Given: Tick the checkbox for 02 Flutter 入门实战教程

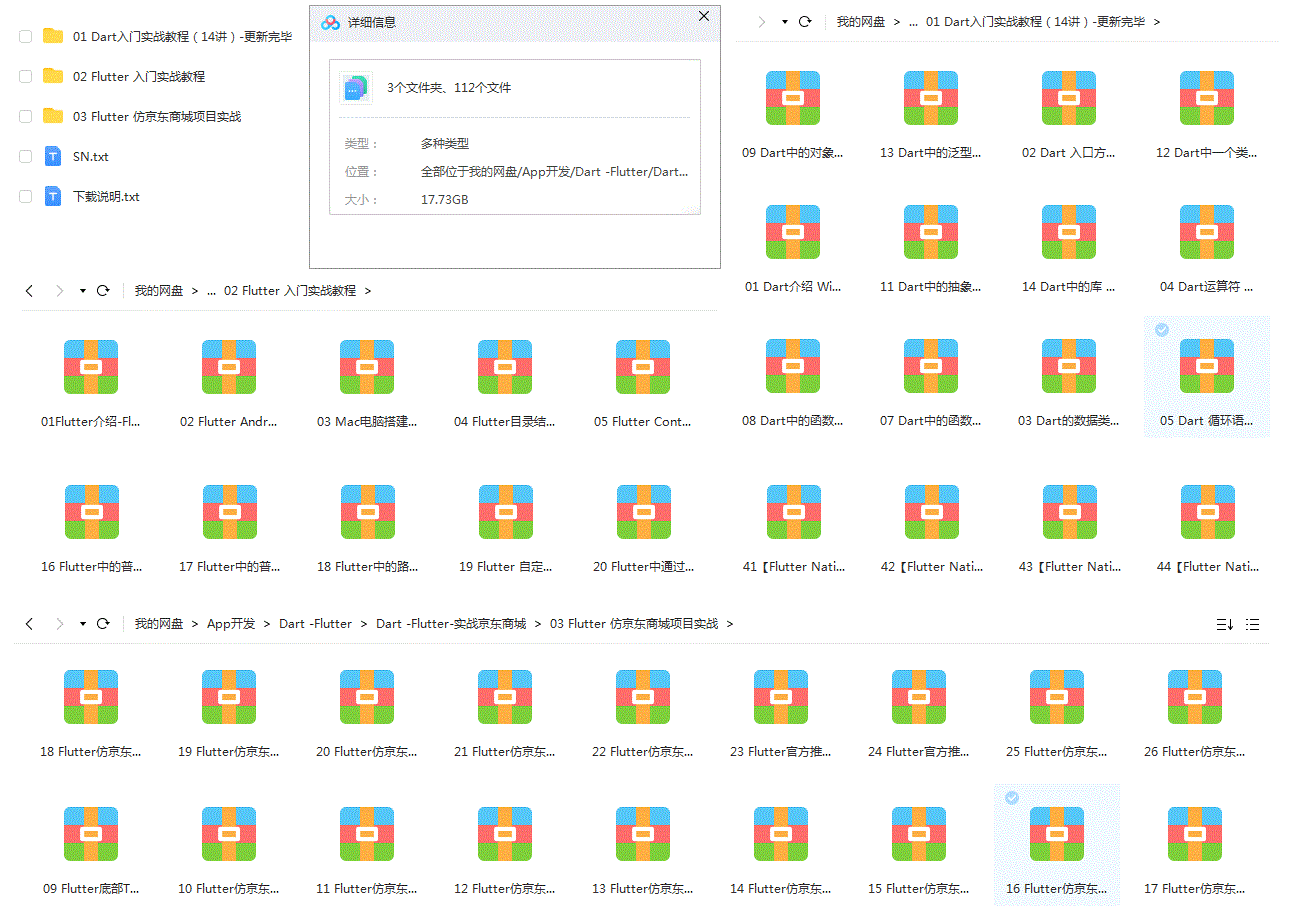Looking at the screenshot, I should 26,76.
